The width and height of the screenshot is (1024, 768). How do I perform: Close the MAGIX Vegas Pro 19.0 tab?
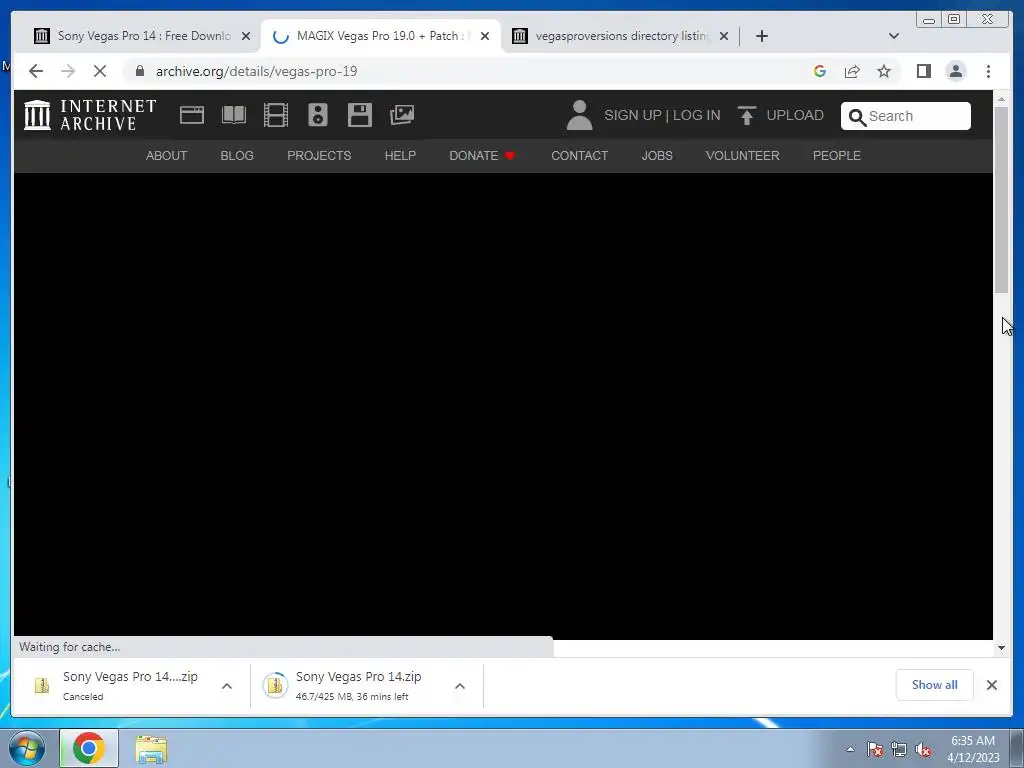485,36
